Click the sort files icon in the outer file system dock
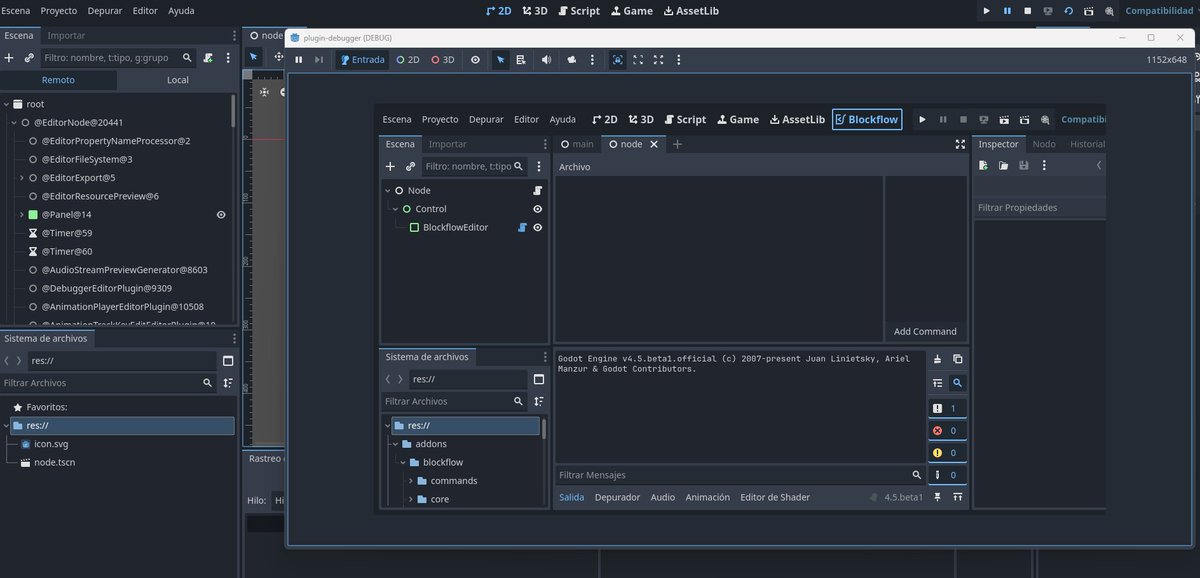The width and height of the screenshot is (1200, 578). [228, 383]
